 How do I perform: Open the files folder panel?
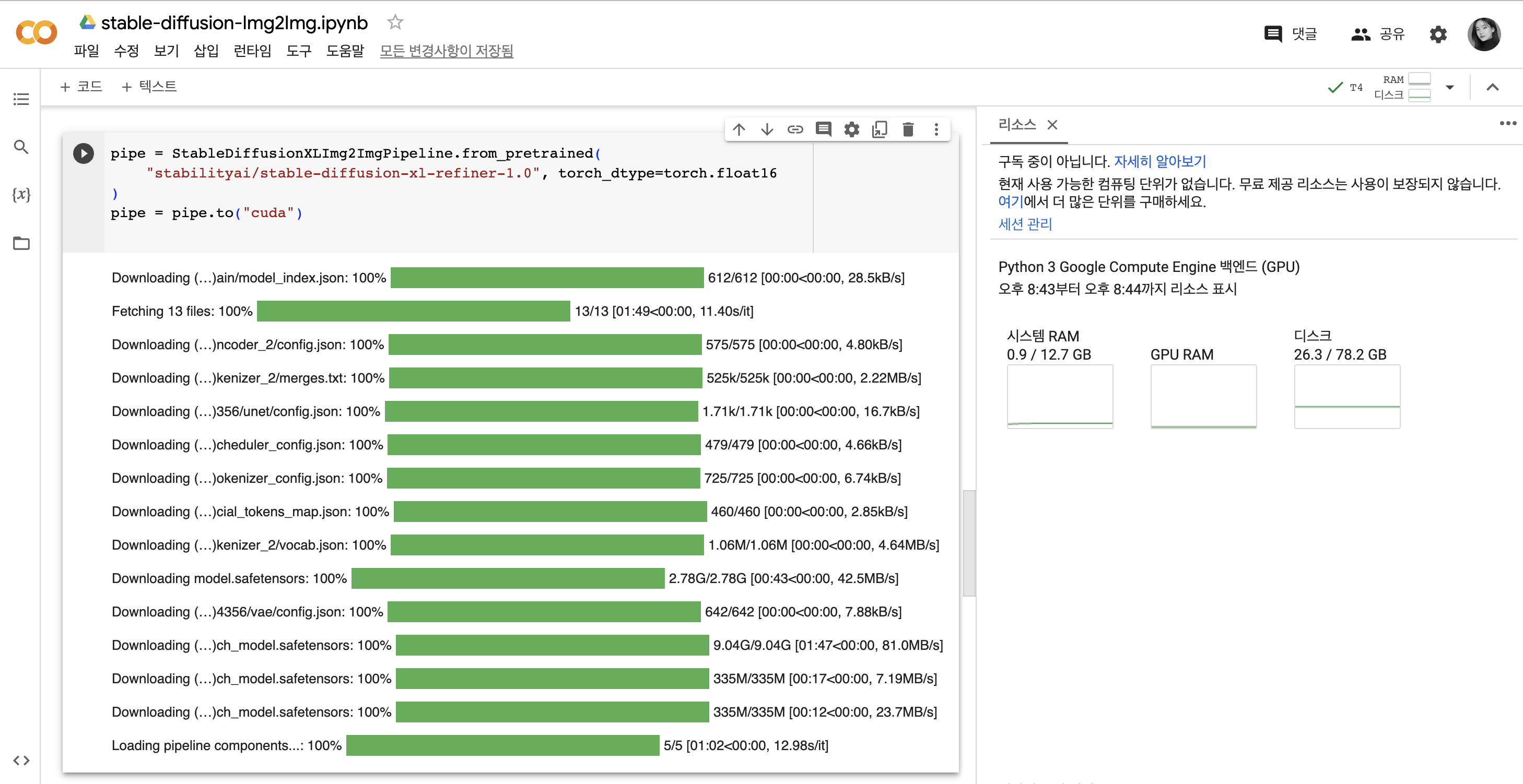tap(21, 243)
